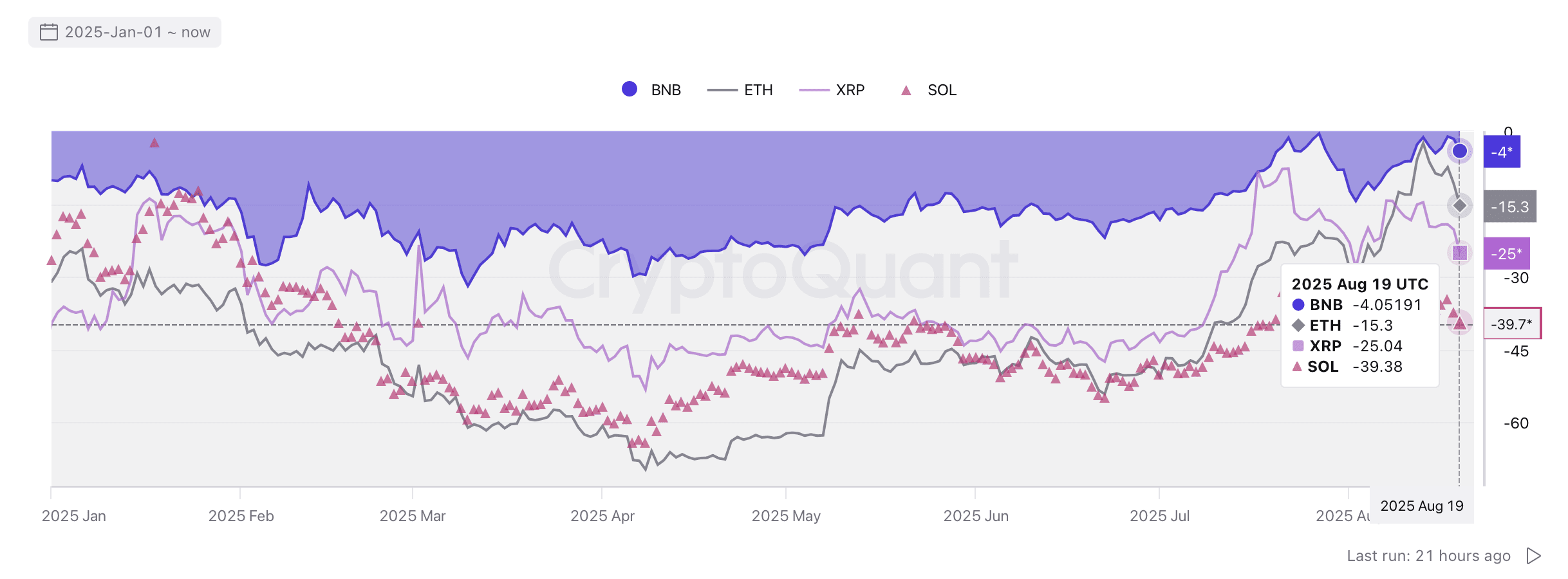The height and width of the screenshot is (579, 1568).
Task: Click the -15.3 ETH value axis label
Action: (x=1509, y=207)
